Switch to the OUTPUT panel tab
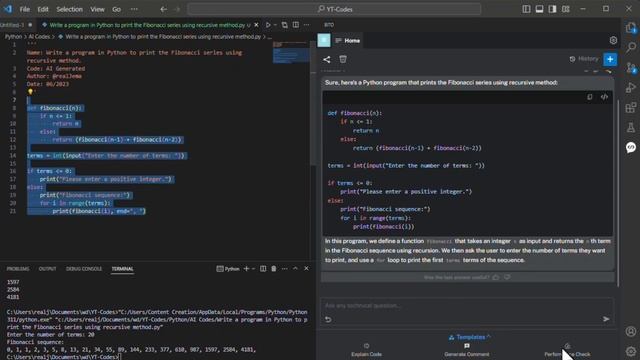 (47, 269)
